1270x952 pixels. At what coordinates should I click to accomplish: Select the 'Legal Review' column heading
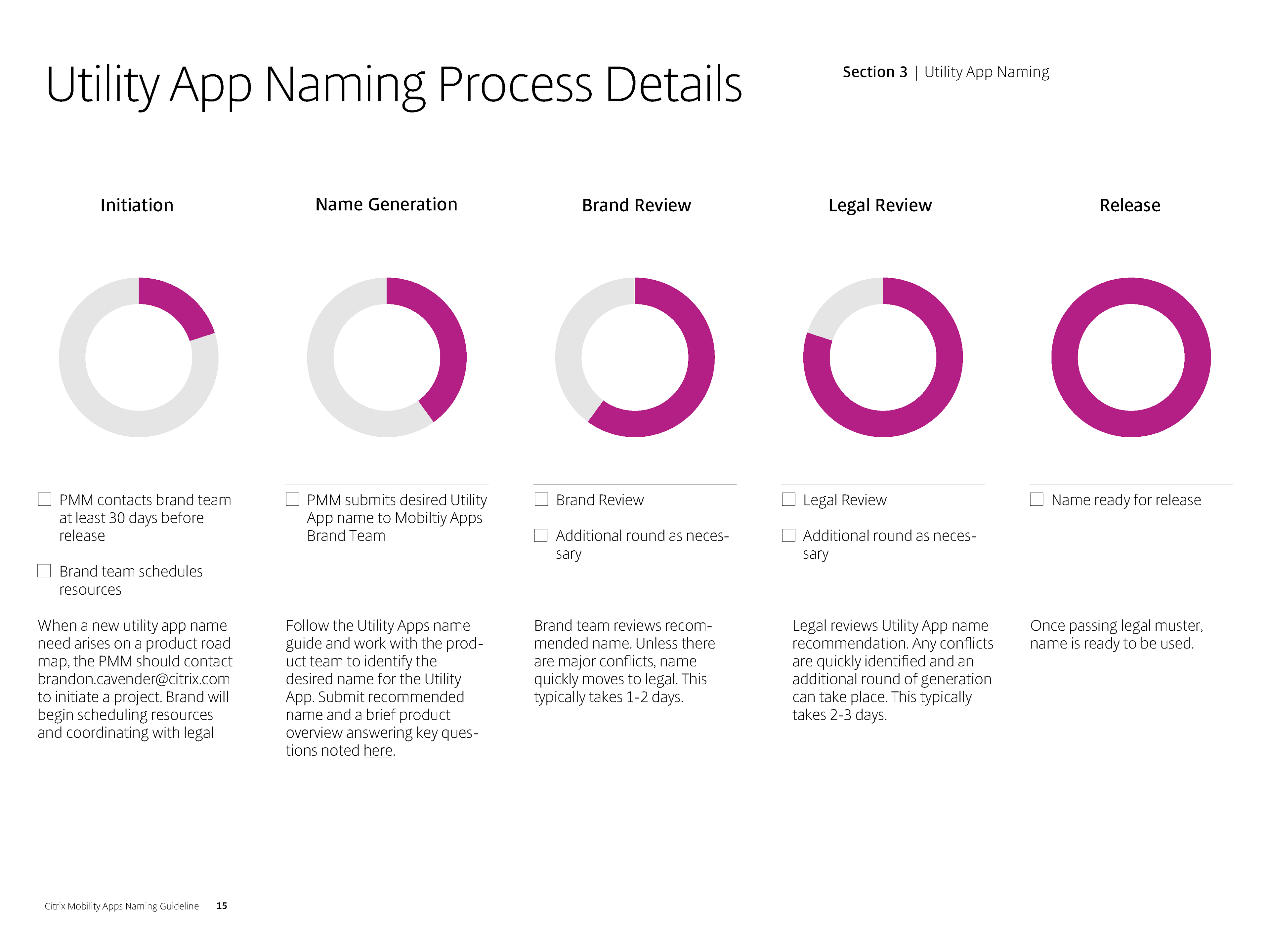pyautogui.click(x=880, y=205)
